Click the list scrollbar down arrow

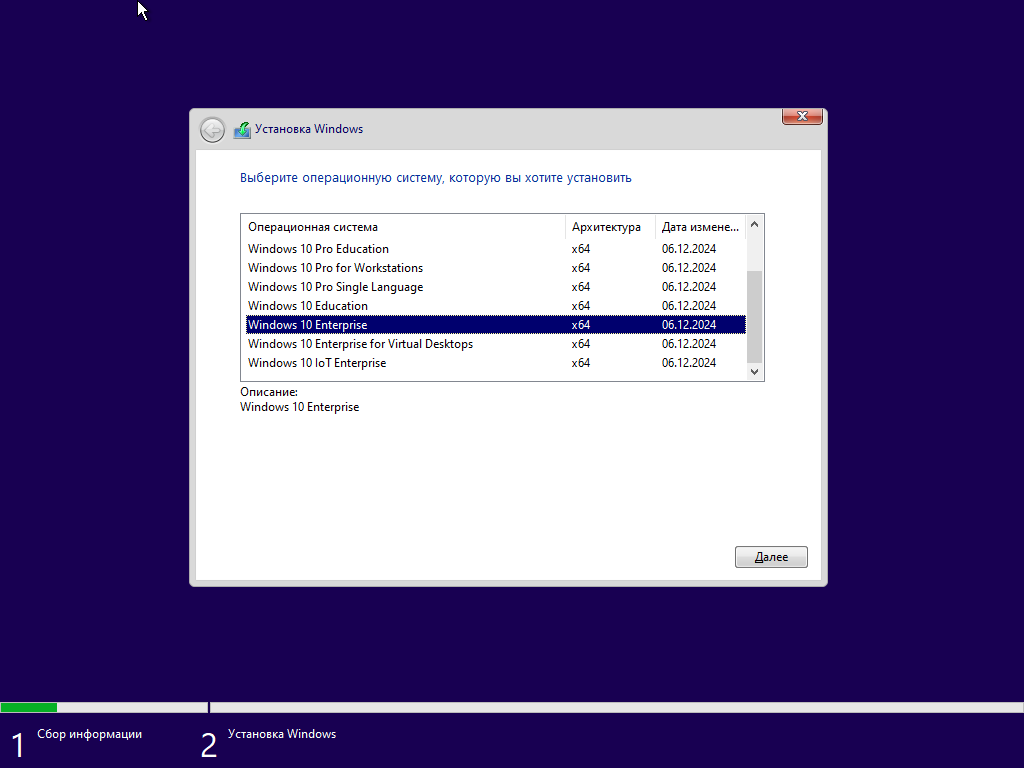pyautogui.click(x=754, y=372)
